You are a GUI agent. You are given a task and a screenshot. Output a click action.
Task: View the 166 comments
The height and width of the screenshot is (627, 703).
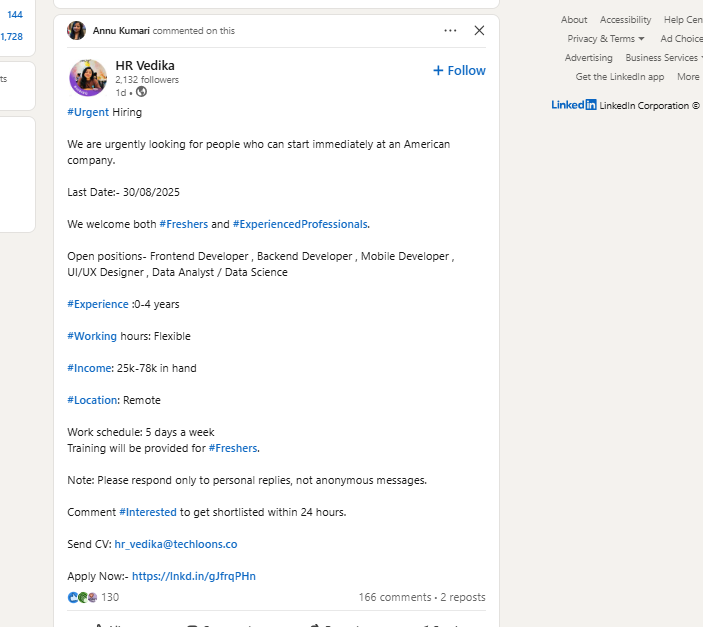[395, 597]
